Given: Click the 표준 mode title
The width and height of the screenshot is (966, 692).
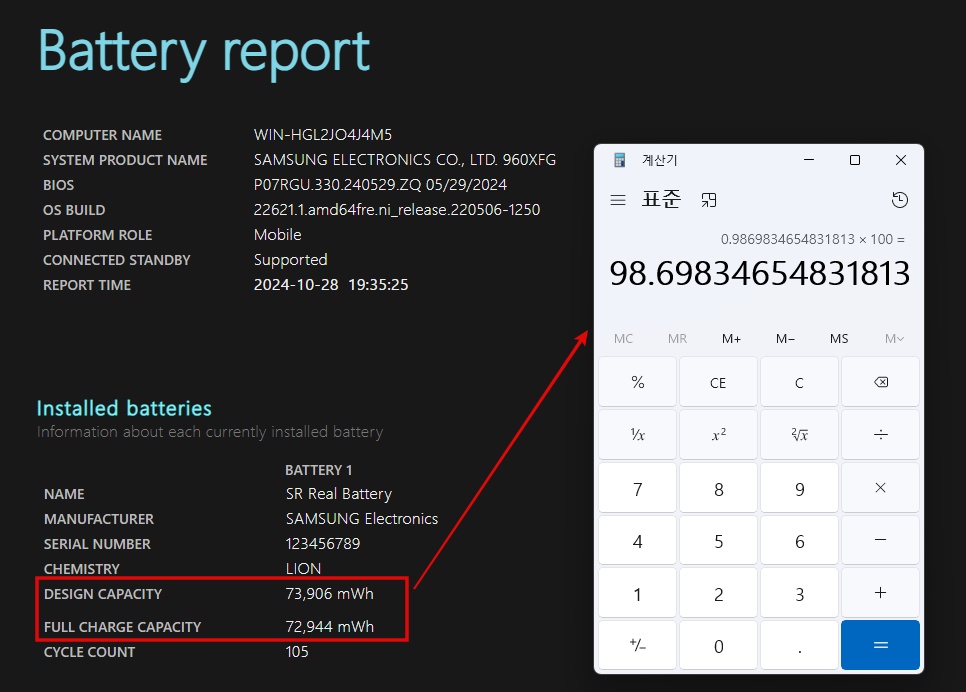Looking at the screenshot, I should coord(661,199).
